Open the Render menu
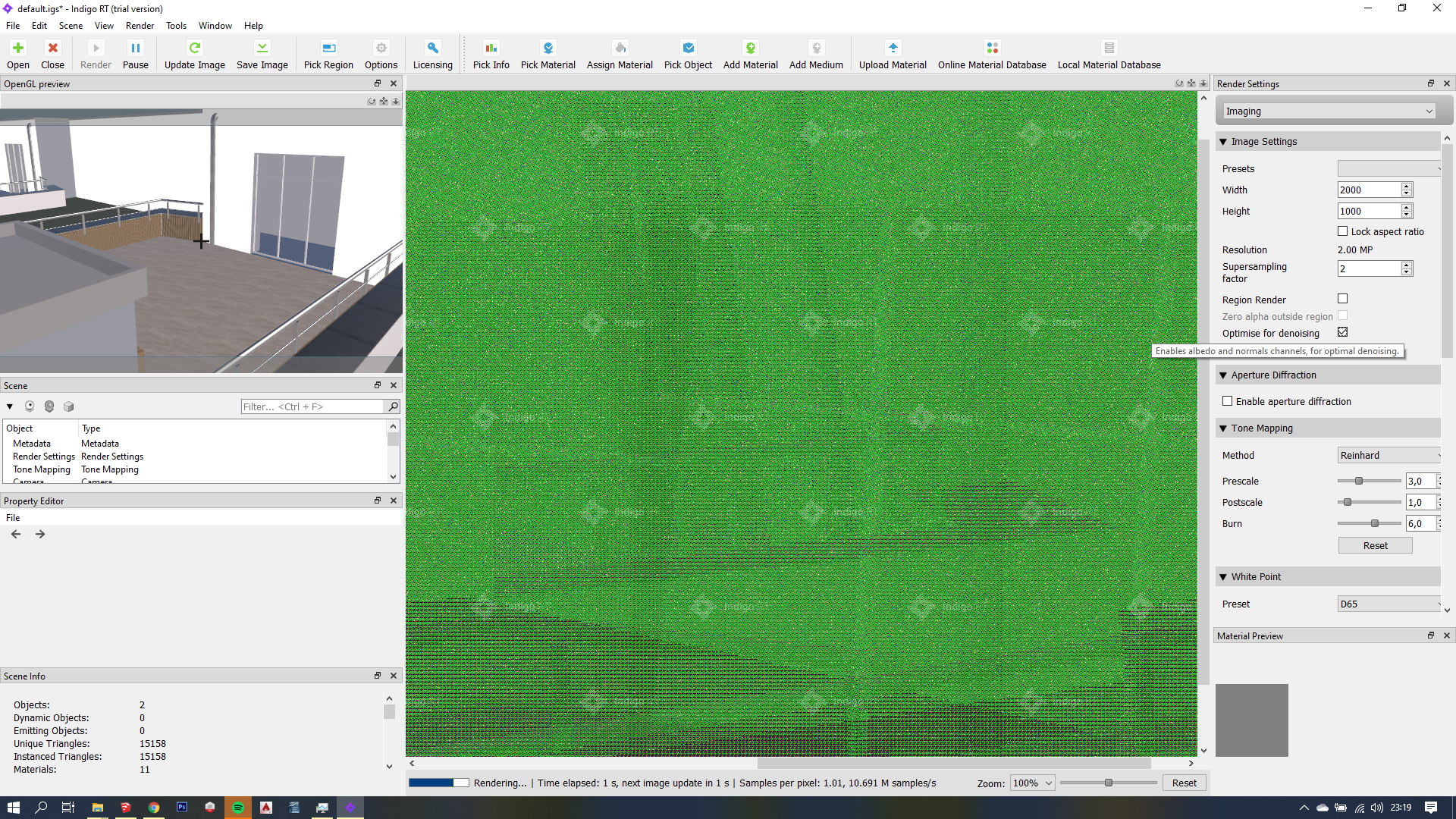Image resolution: width=1456 pixels, height=819 pixels. click(x=140, y=26)
